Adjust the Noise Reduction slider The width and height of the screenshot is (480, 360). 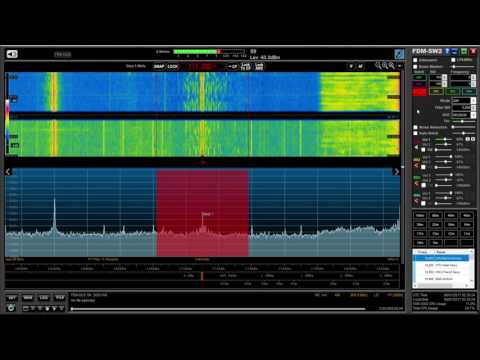(x=464, y=127)
